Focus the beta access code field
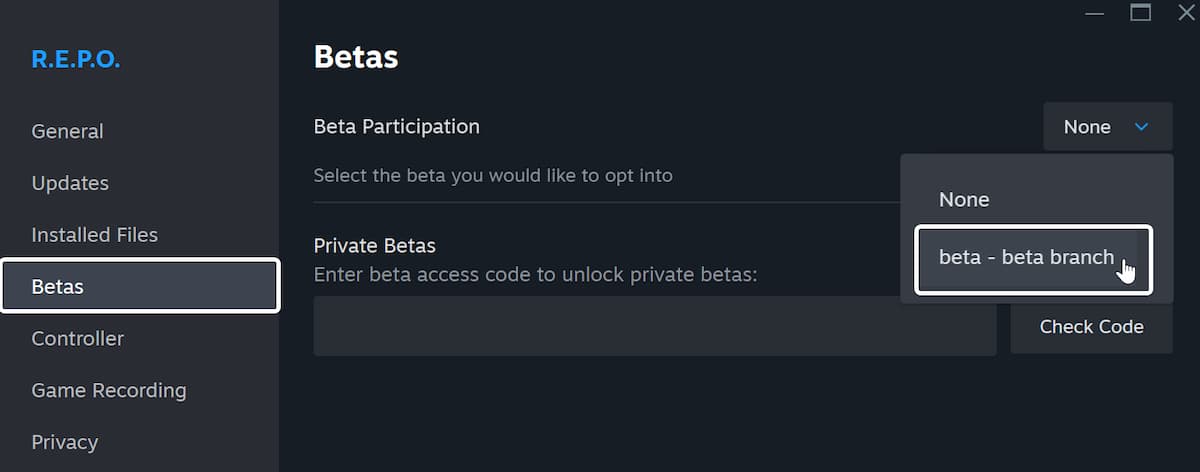 (x=655, y=326)
